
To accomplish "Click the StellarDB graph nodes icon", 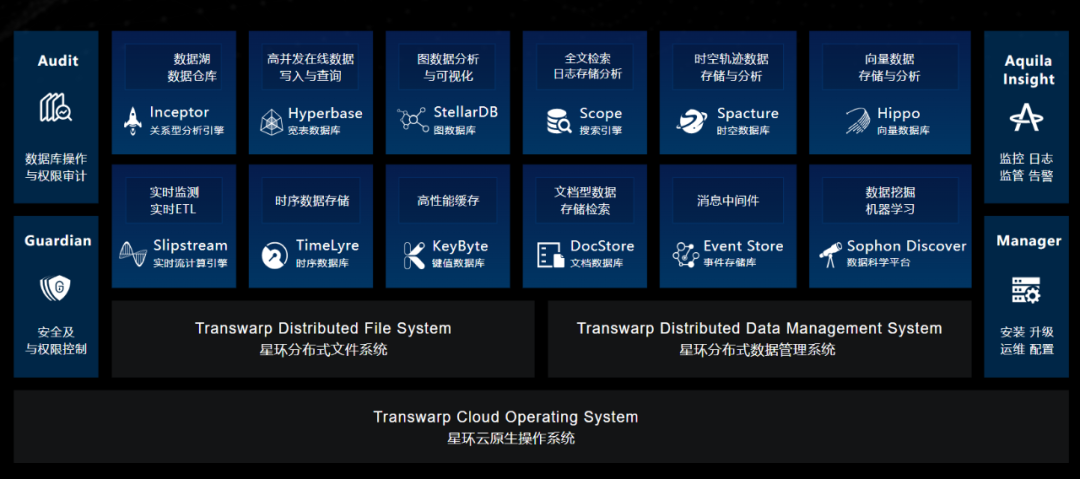I will [x=413, y=119].
